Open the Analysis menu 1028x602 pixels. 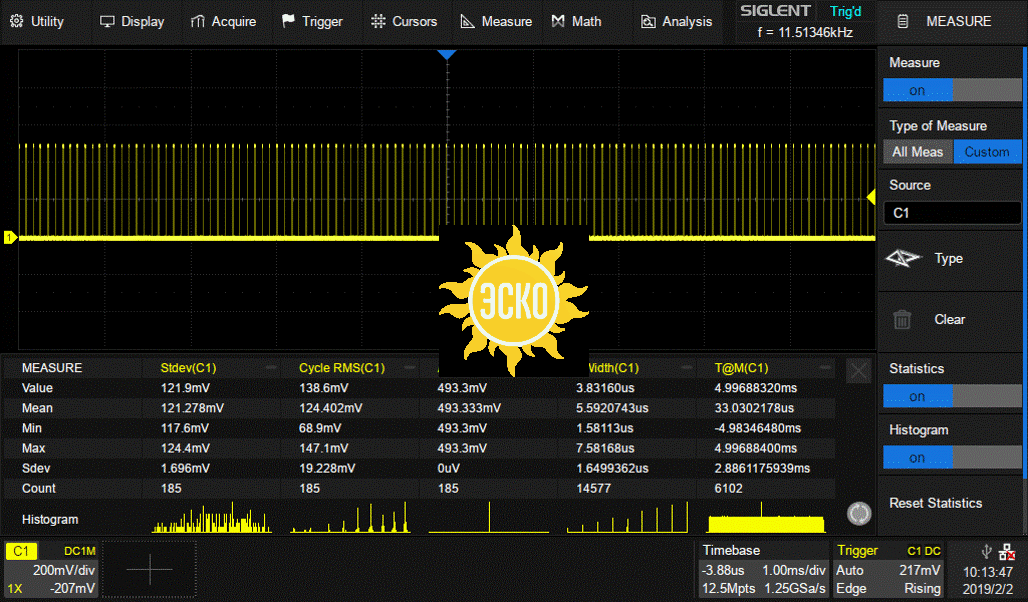[676, 22]
